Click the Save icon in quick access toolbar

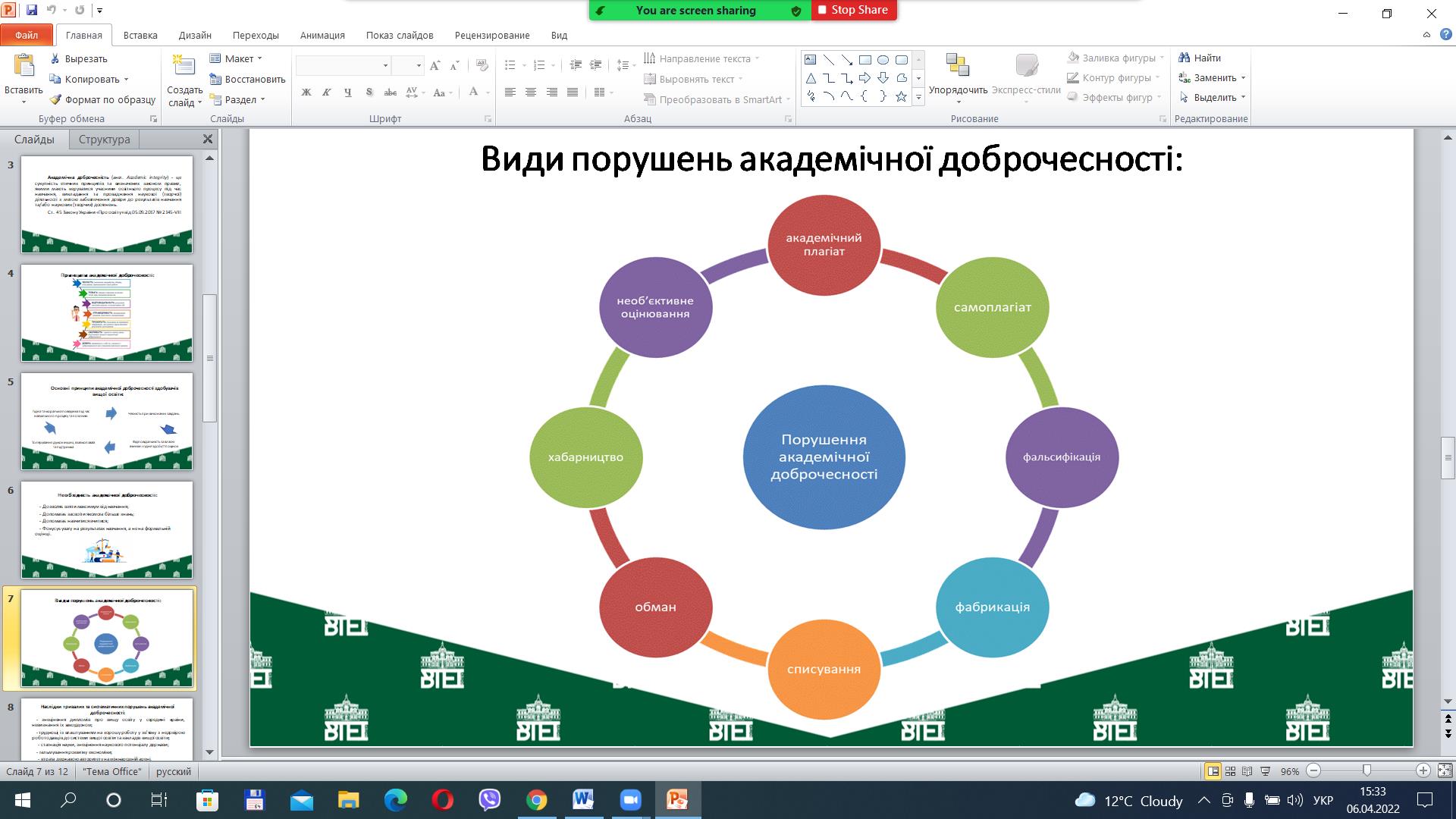(32, 11)
